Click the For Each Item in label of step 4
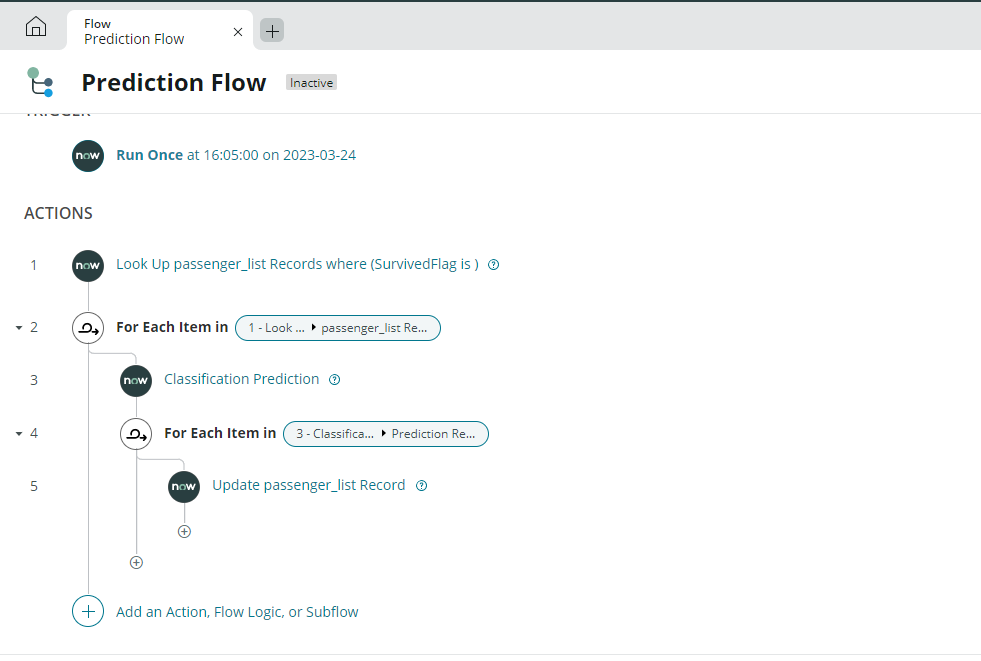 tap(220, 433)
